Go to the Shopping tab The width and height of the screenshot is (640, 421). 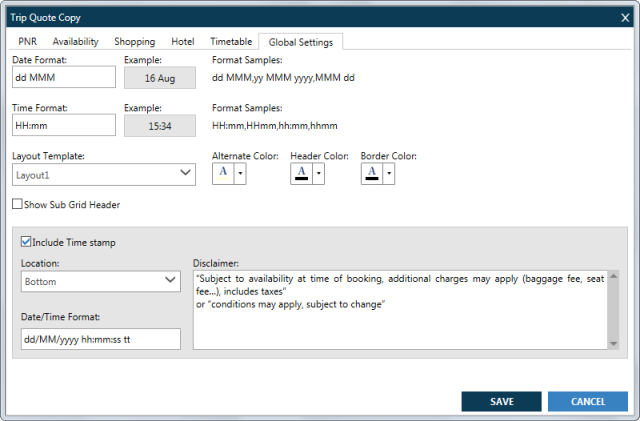134,42
